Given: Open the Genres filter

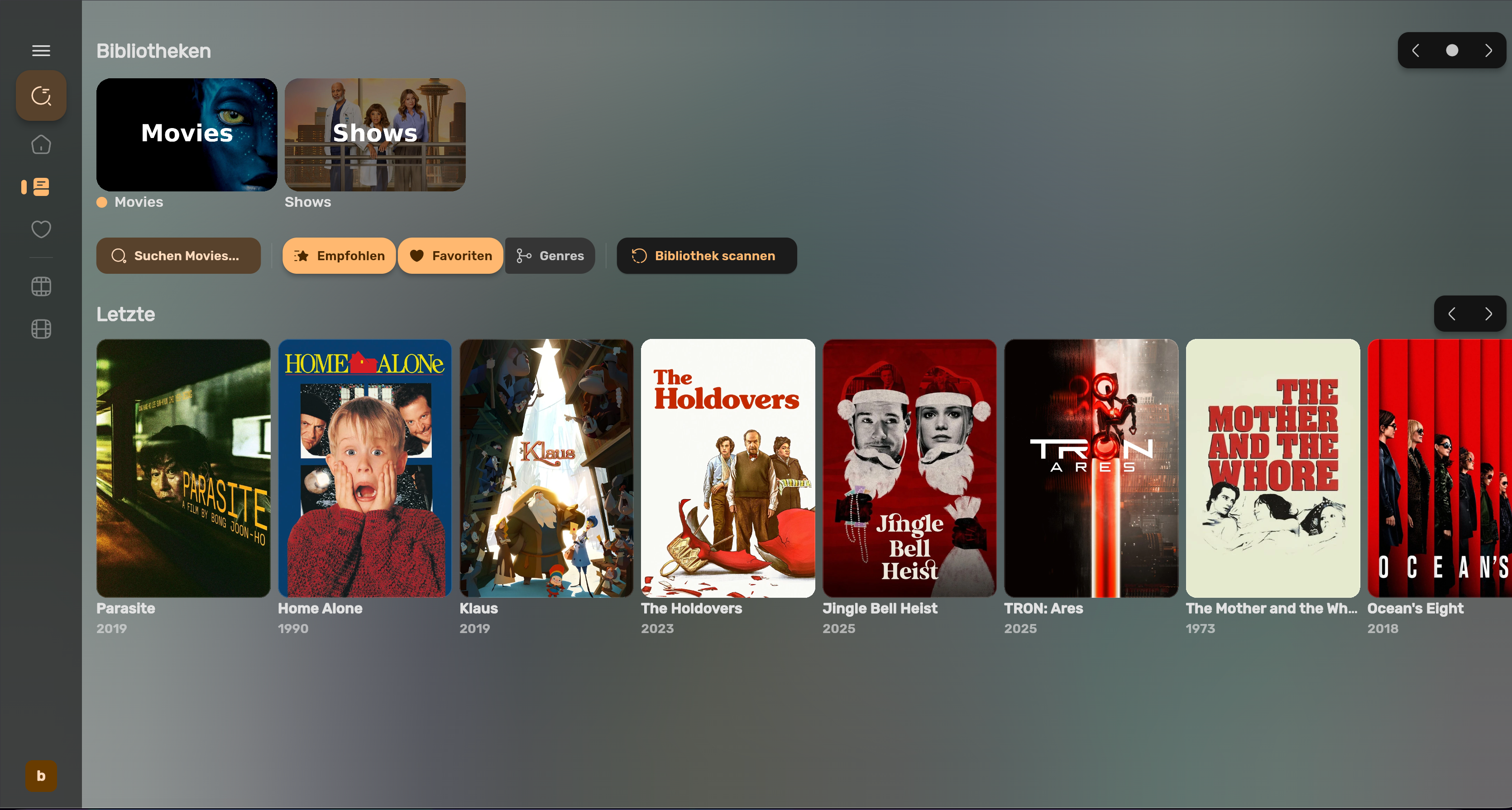Looking at the screenshot, I should tap(550, 256).
